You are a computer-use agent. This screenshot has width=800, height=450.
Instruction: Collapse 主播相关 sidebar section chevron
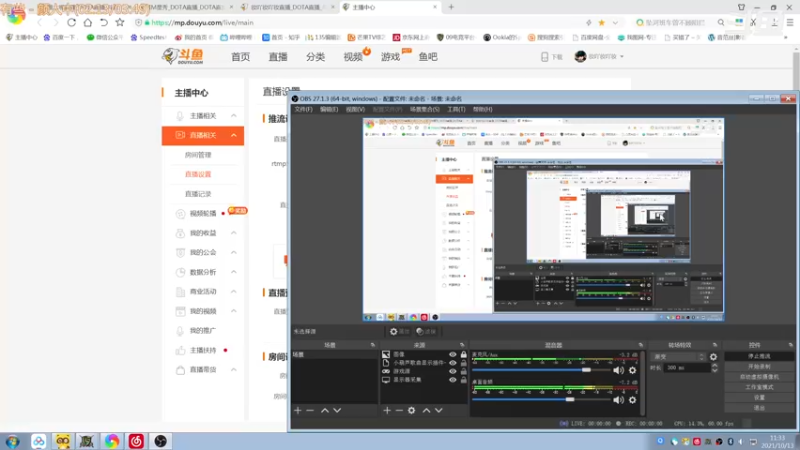pos(234,116)
